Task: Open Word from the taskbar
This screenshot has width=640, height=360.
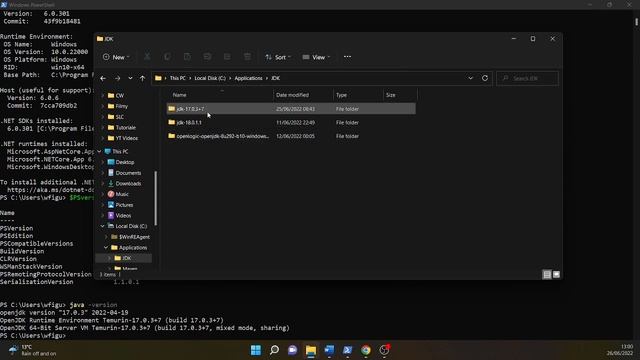Action: click(x=329, y=350)
